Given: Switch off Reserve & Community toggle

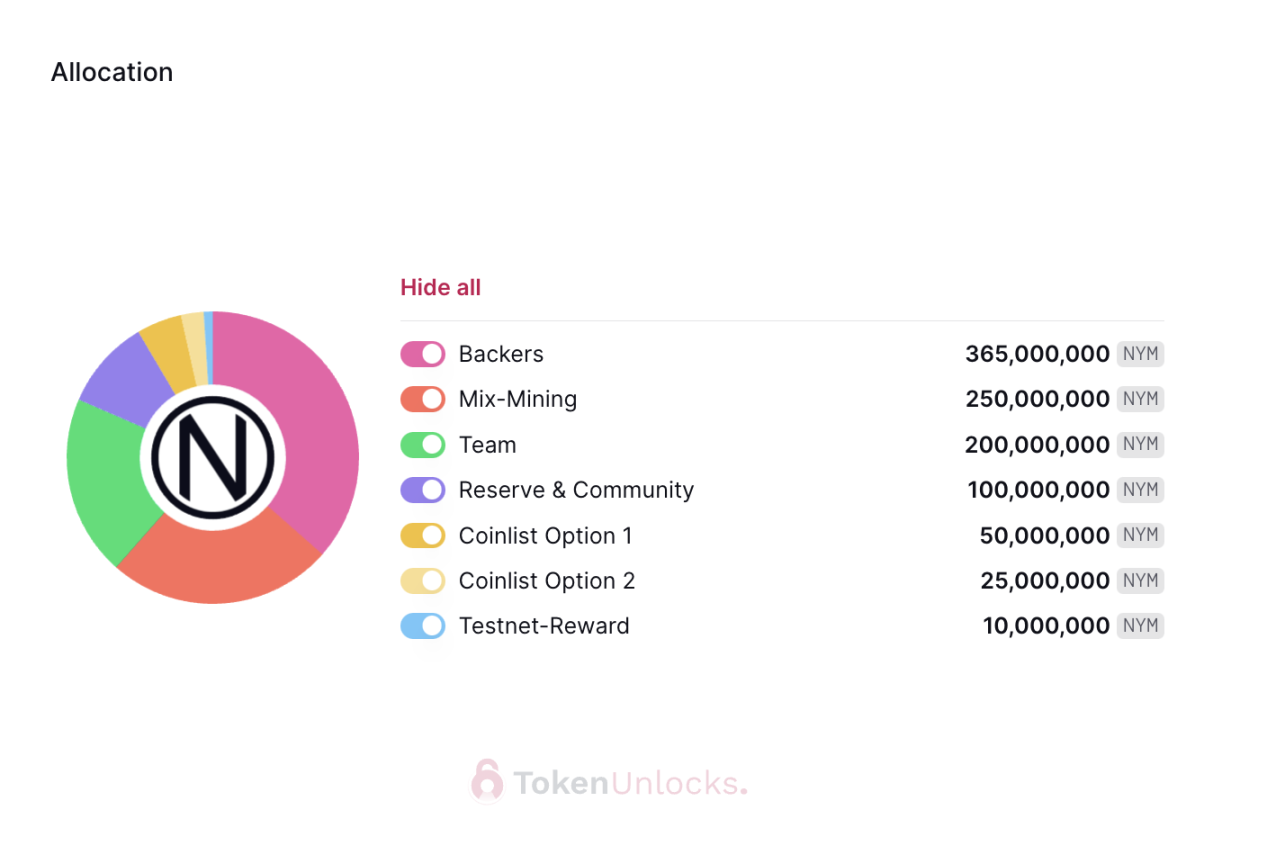Looking at the screenshot, I should click(423, 490).
